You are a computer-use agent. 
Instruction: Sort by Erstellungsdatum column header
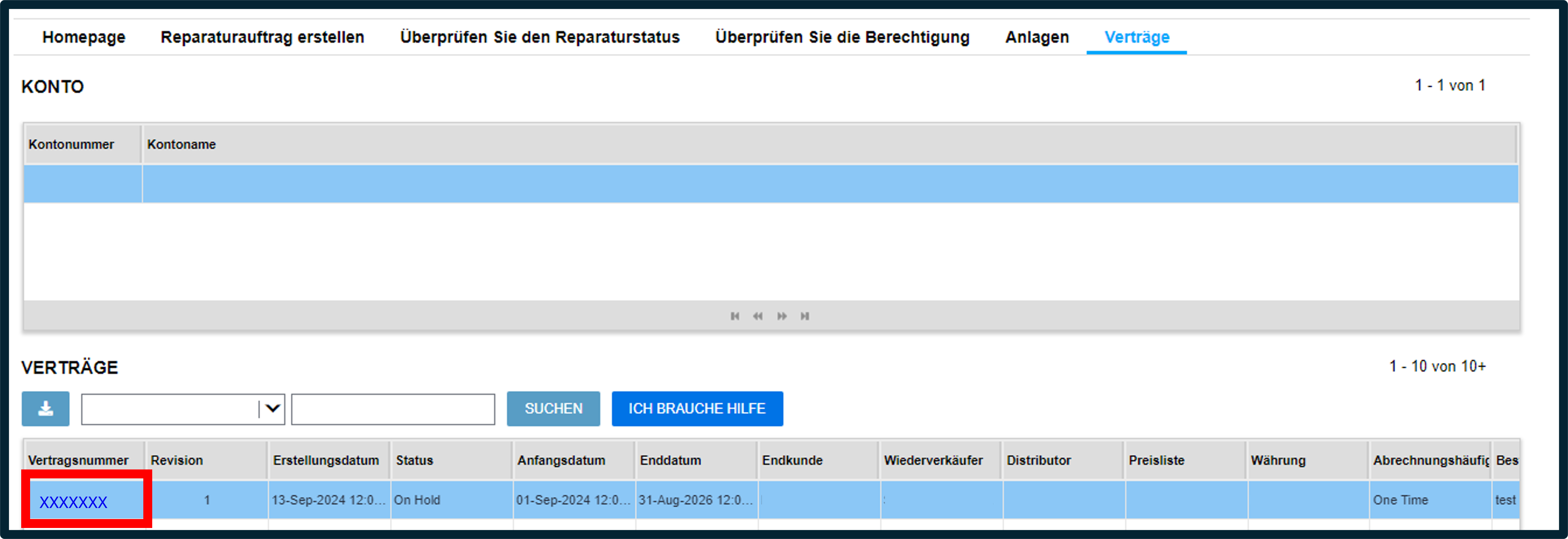coord(329,461)
